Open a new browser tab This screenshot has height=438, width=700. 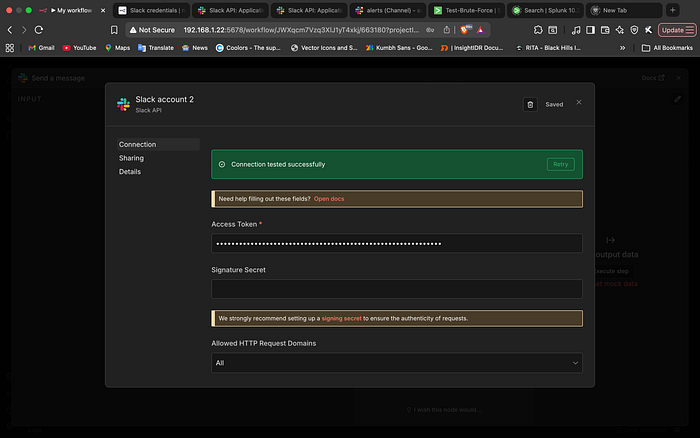[672, 10]
